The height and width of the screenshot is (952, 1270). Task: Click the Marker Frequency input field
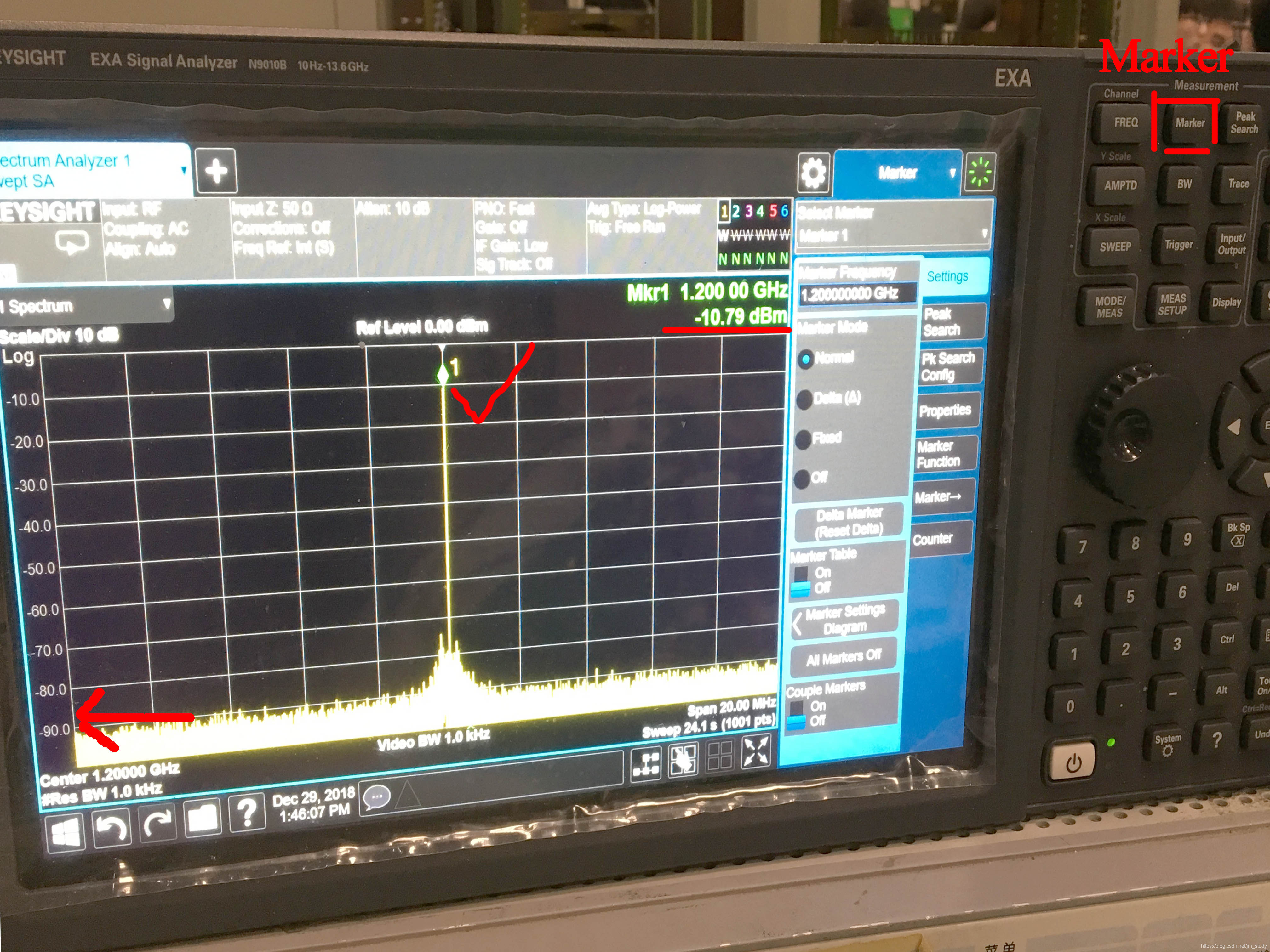858,294
